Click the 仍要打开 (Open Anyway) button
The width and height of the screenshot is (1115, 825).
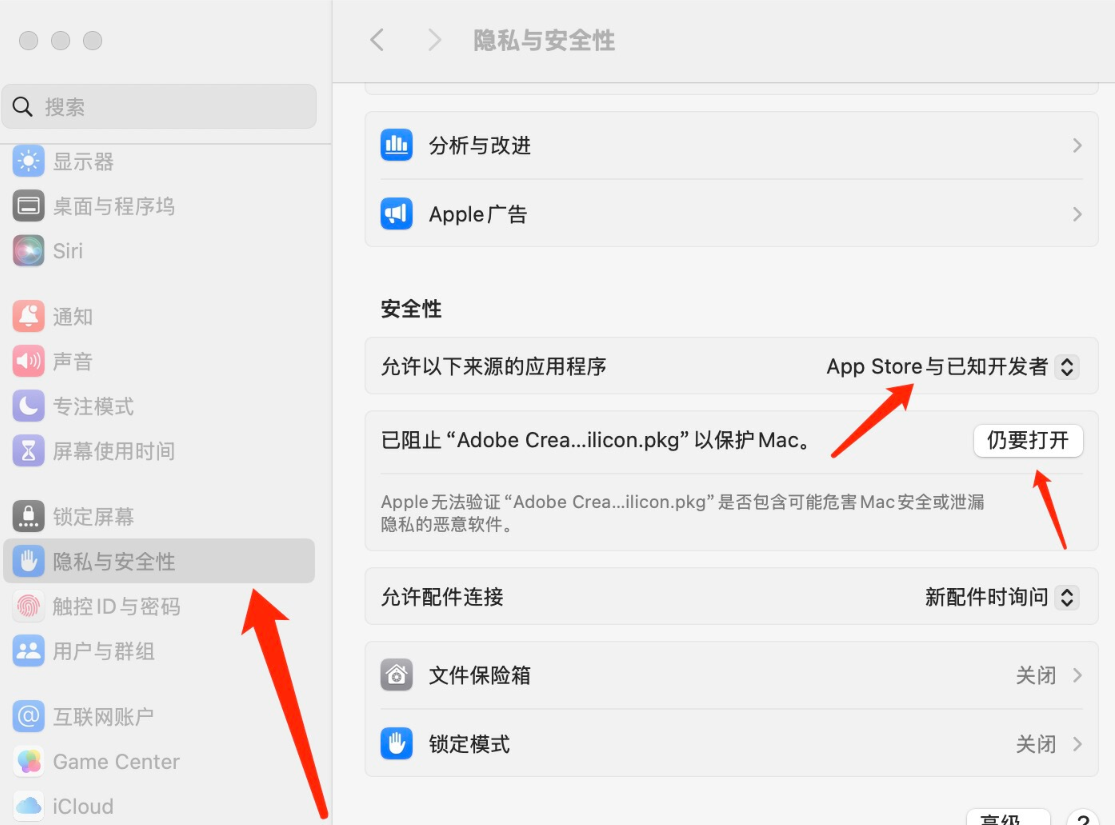[1027, 441]
